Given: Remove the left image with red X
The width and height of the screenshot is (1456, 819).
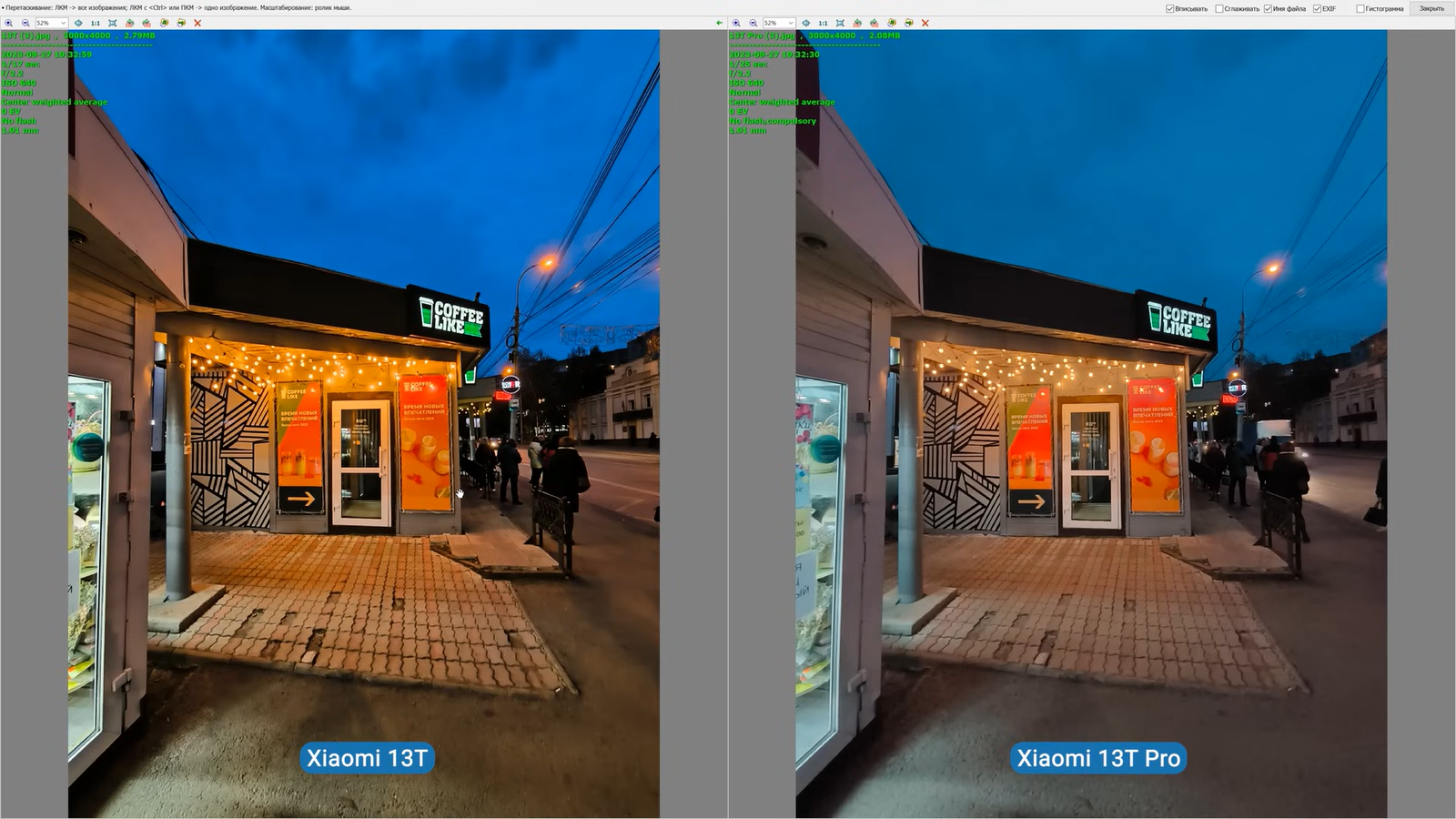Looking at the screenshot, I should [197, 23].
